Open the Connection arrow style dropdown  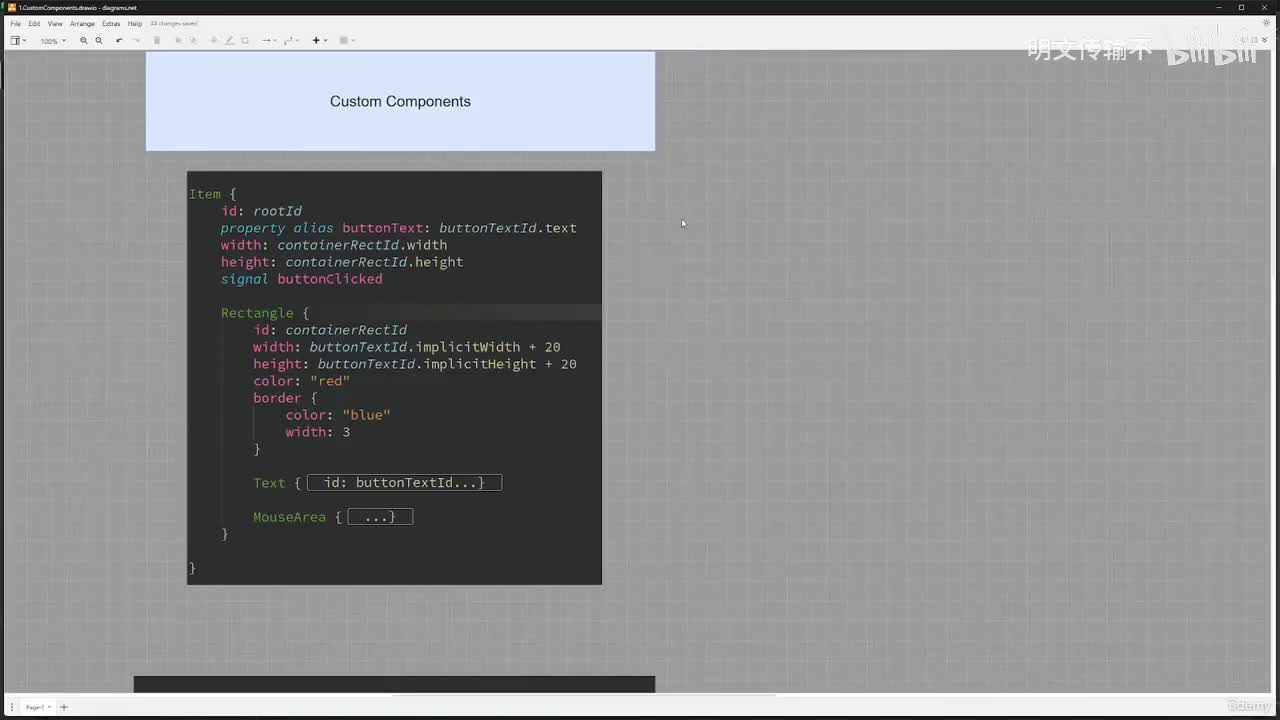pyautogui.click(x=268, y=41)
